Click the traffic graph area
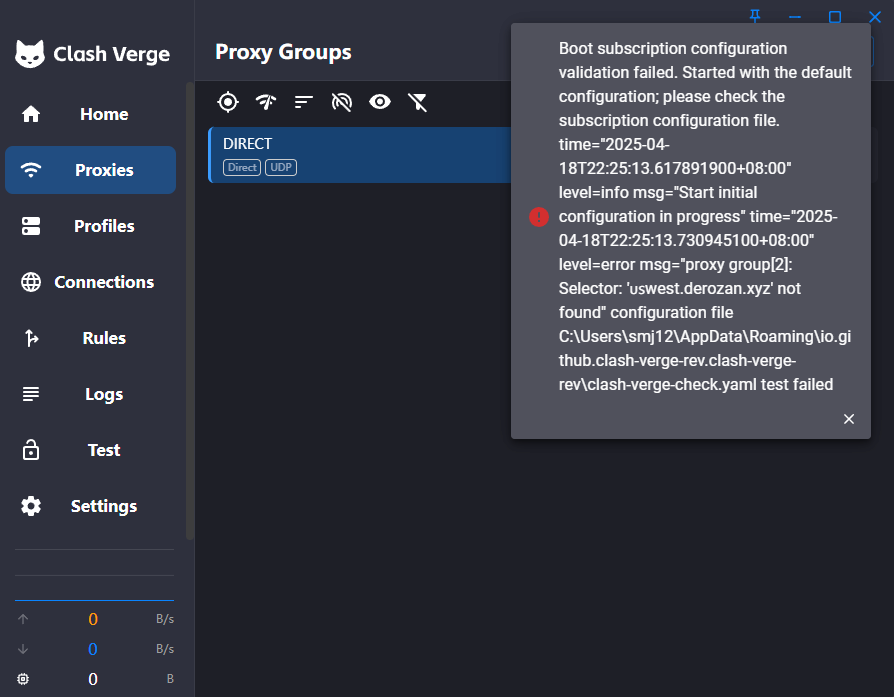 tap(94, 575)
